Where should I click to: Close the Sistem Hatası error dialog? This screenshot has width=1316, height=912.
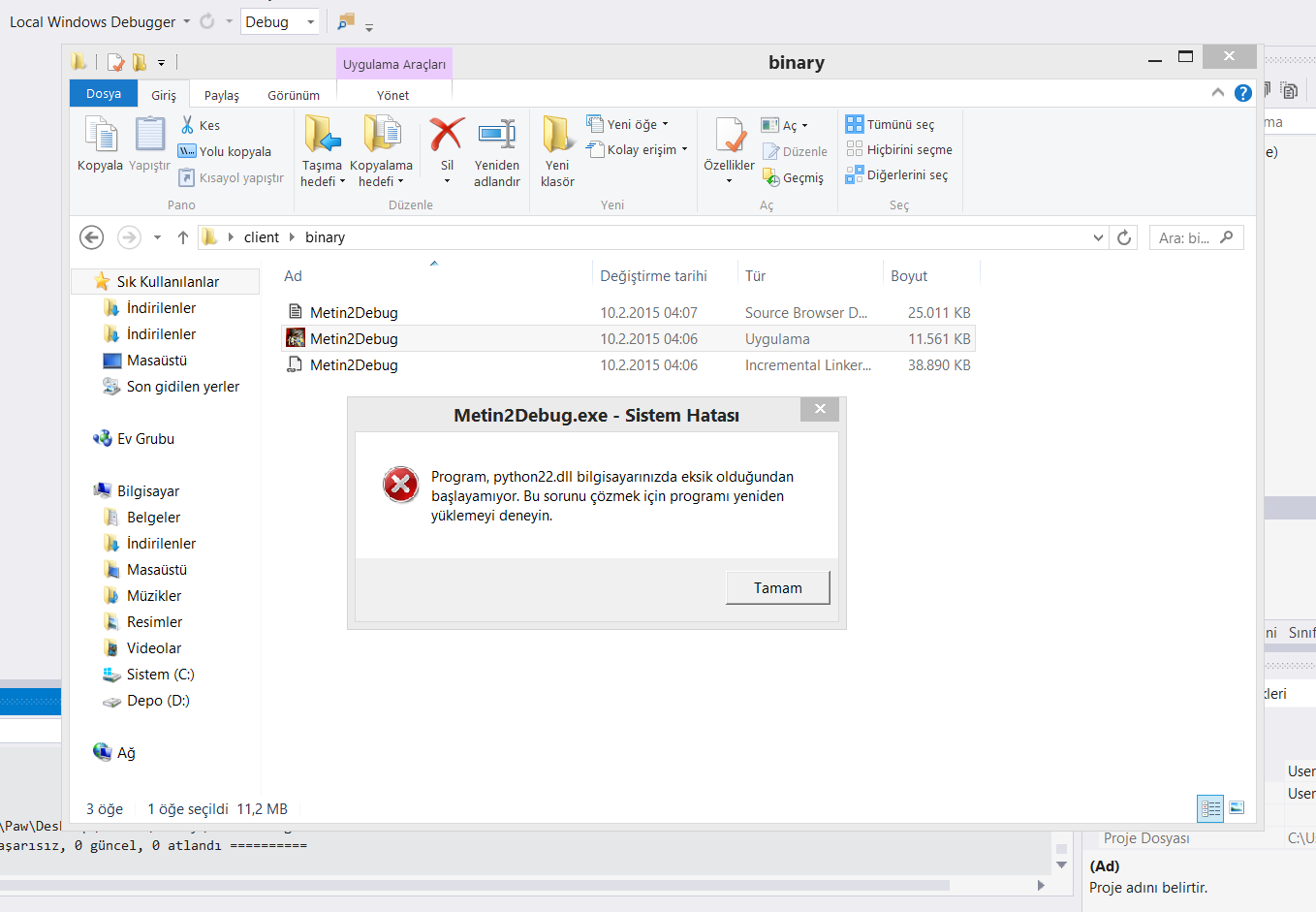pyautogui.click(x=820, y=409)
